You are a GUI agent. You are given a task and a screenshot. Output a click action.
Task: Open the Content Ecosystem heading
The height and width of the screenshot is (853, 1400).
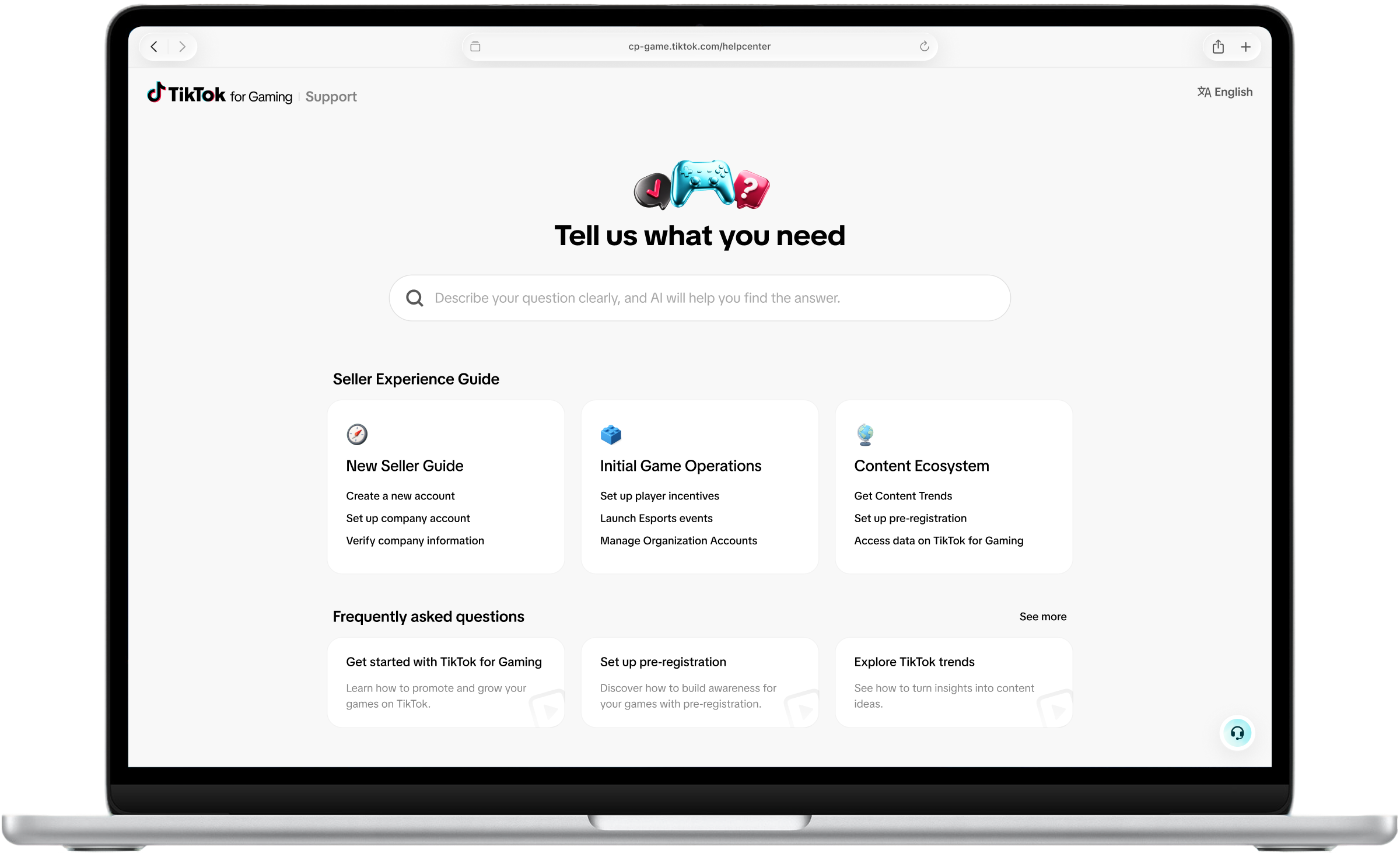922,466
